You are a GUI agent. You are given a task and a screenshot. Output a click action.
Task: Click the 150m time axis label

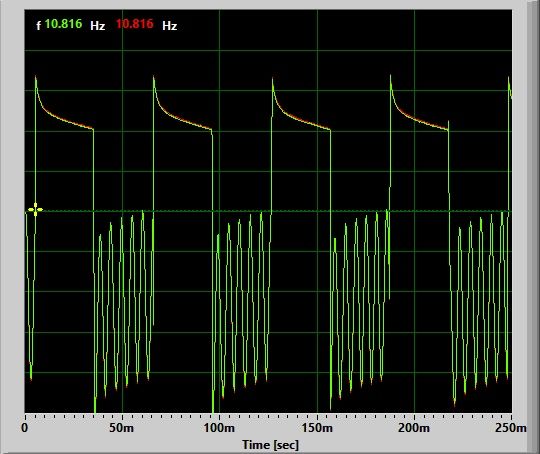(317, 428)
